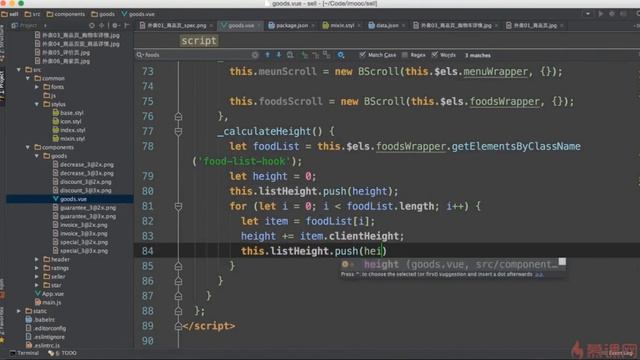This screenshot has height=360, width=640.
Task: Open the run configuration dropdown
Action: (x=588, y=14)
